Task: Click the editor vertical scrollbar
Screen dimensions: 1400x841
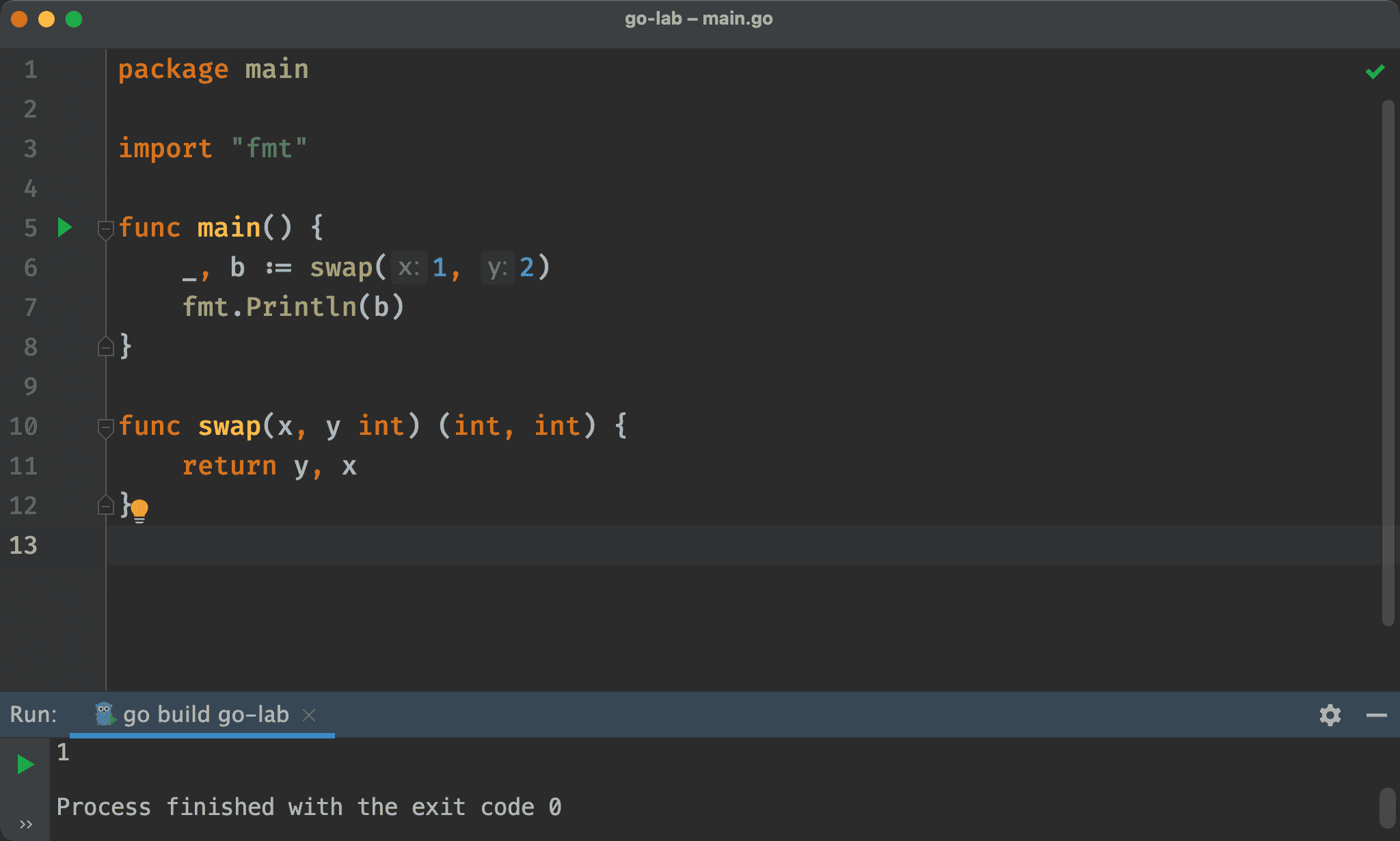Action: tap(1388, 362)
